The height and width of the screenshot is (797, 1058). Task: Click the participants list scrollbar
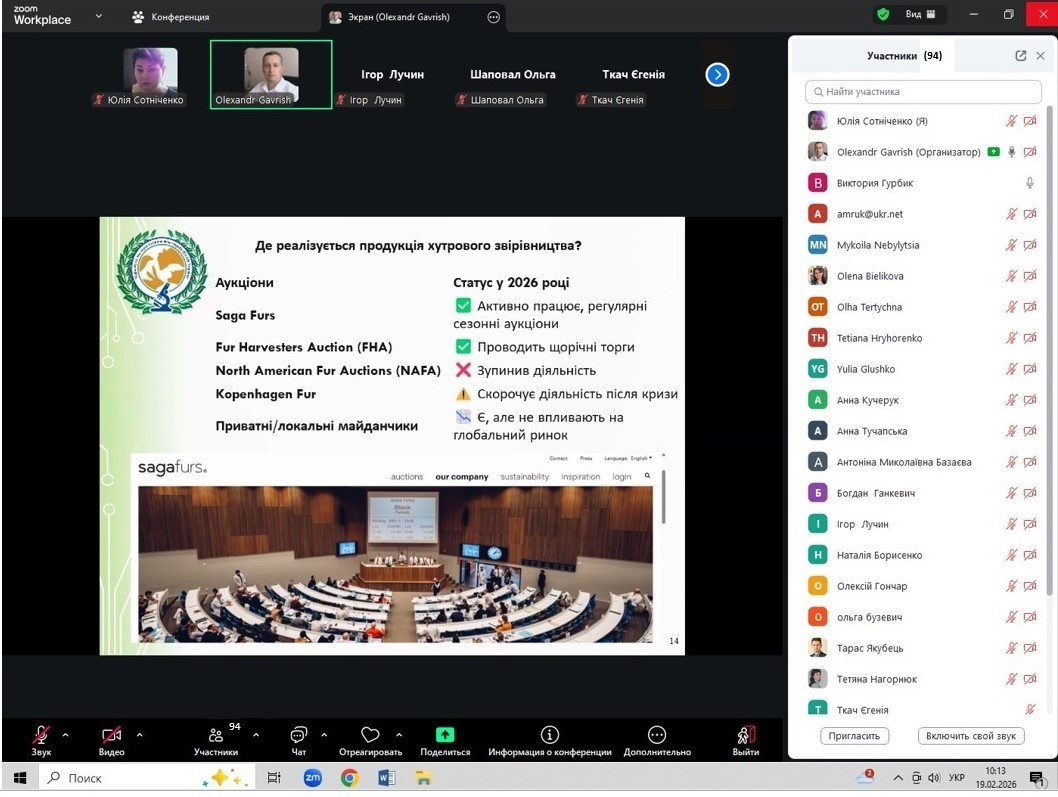[x=1049, y=350]
